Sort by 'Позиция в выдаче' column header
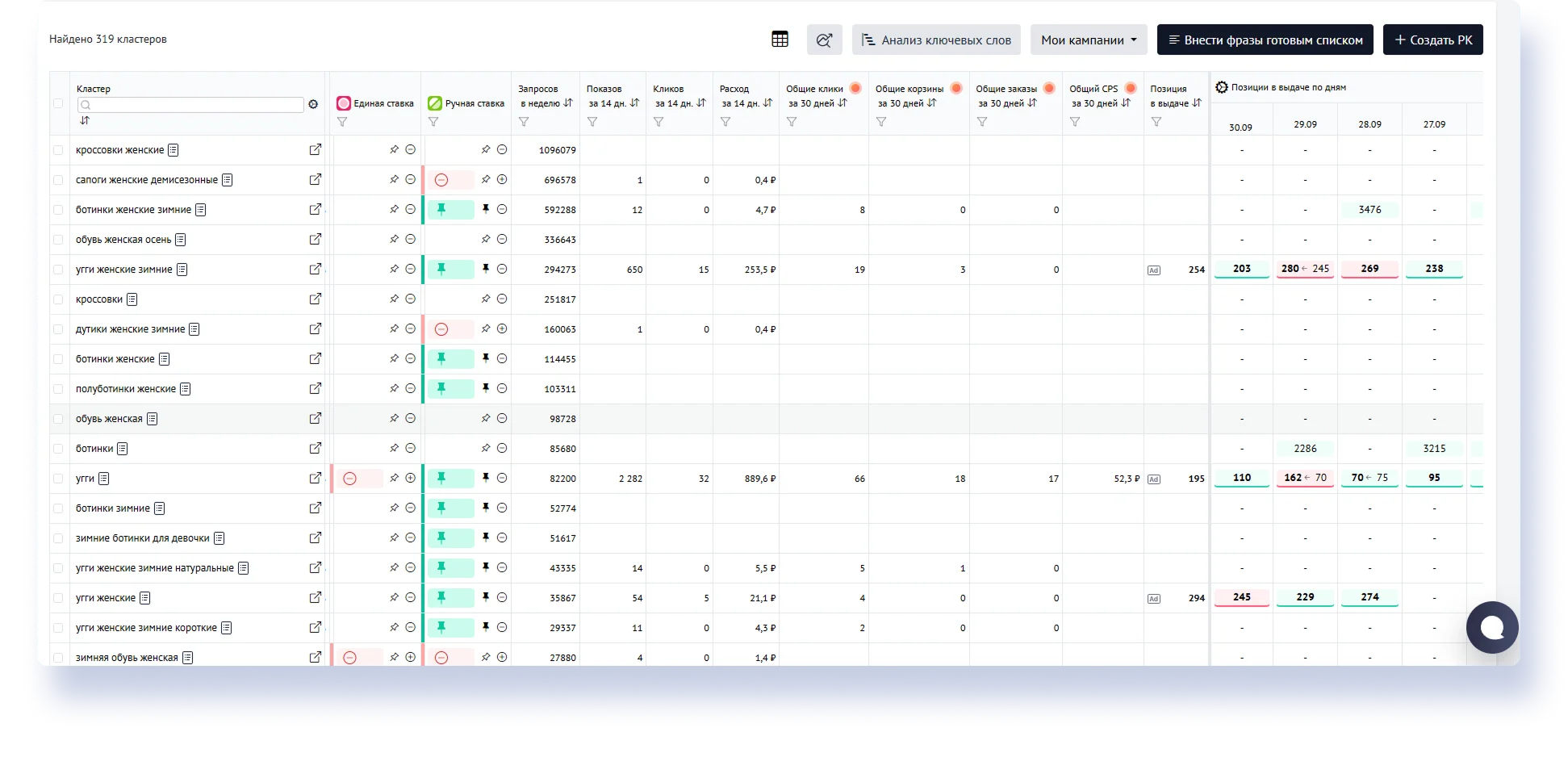Viewport: 1568px width, 778px height. click(1196, 103)
